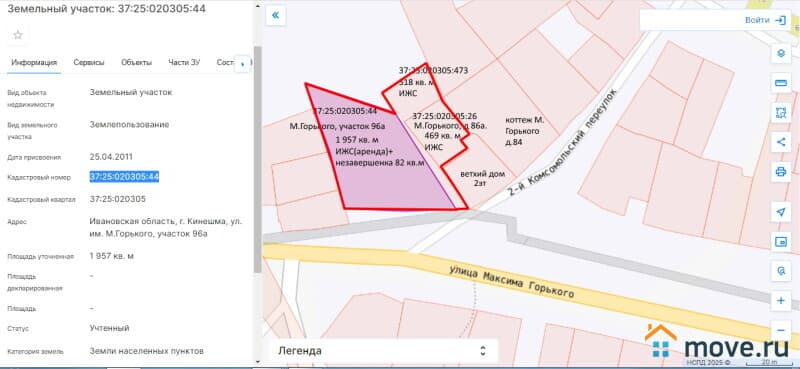Click the cadastral quarter value 37:25:020305
Viewport: 800px width, 369px height.
pyautogui.click(x=118, y=199)
